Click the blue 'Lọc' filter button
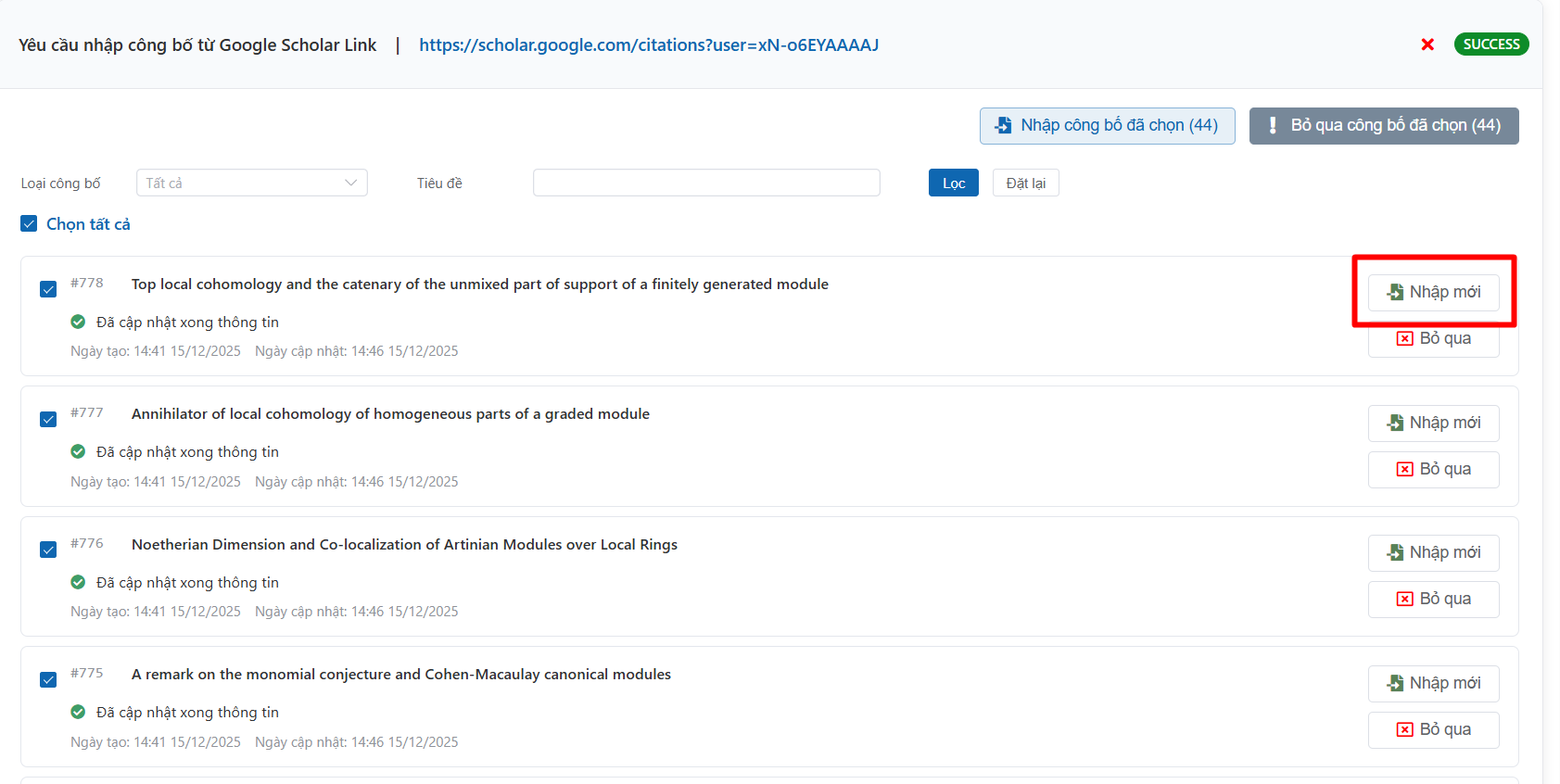The width and height of the screenshot is (1560, 784). [x=953, y=183]
